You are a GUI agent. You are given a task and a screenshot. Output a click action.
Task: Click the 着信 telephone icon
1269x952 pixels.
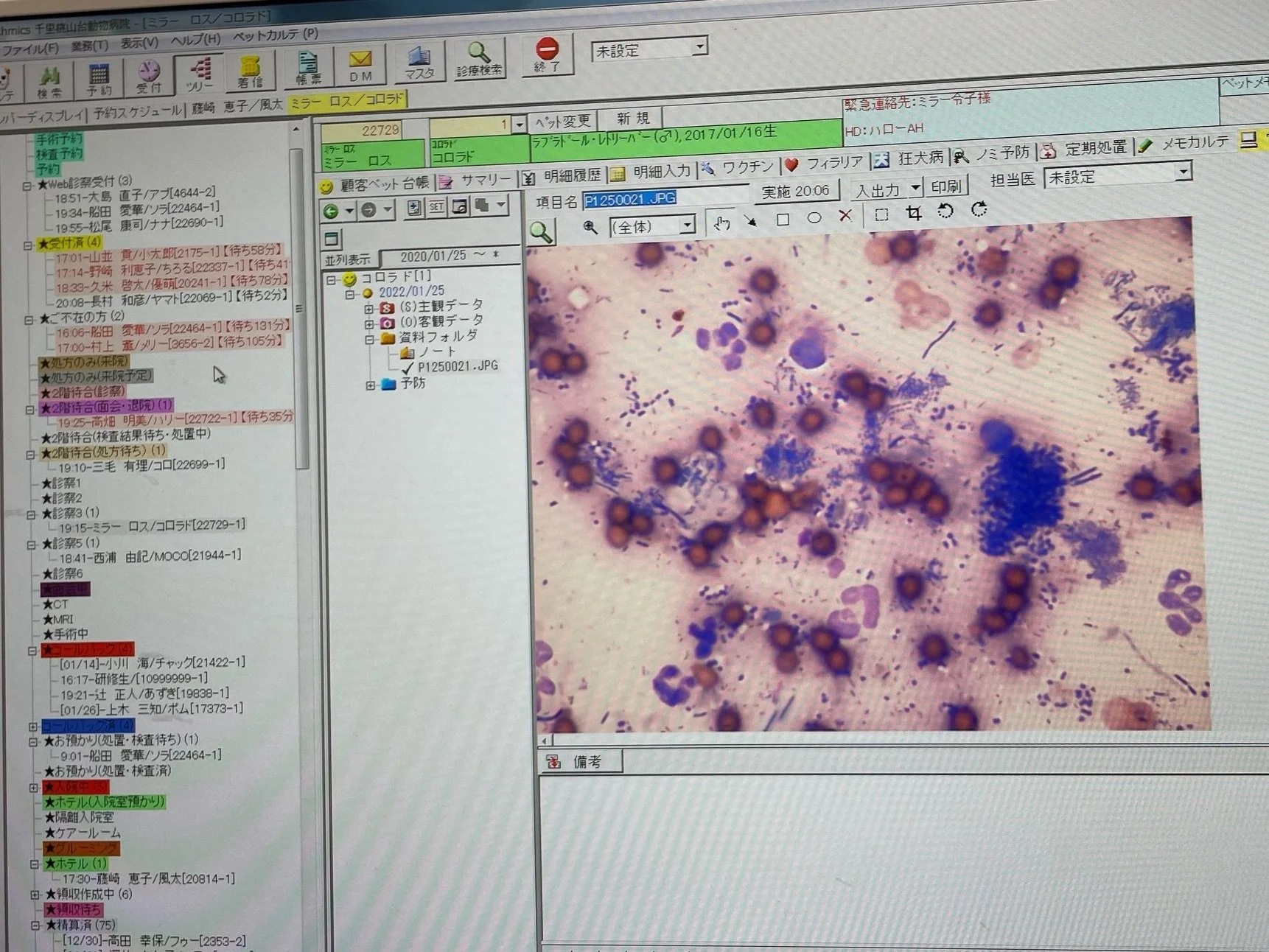(250, 72)
